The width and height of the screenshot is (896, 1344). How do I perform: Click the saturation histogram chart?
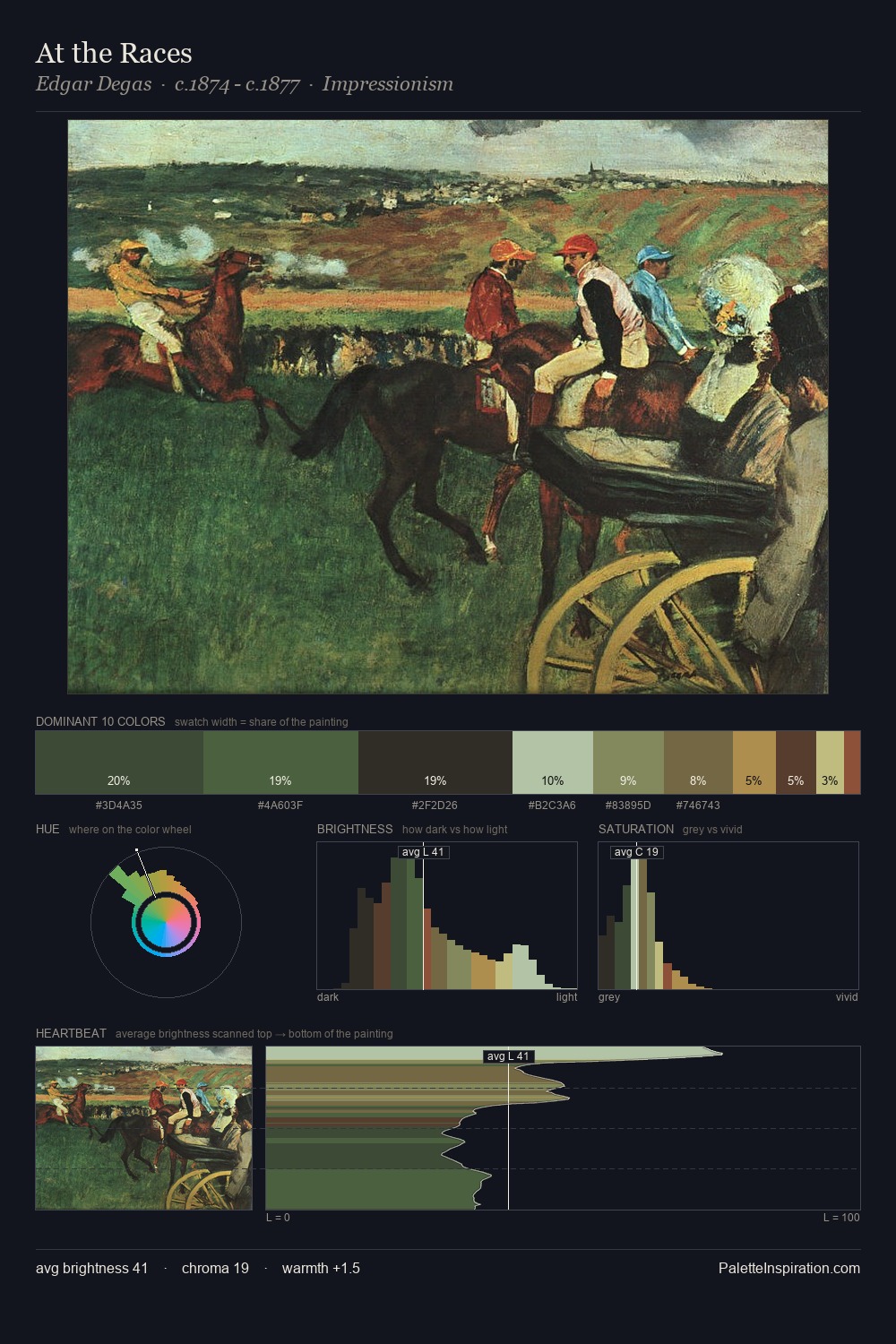tap(728, 916)
